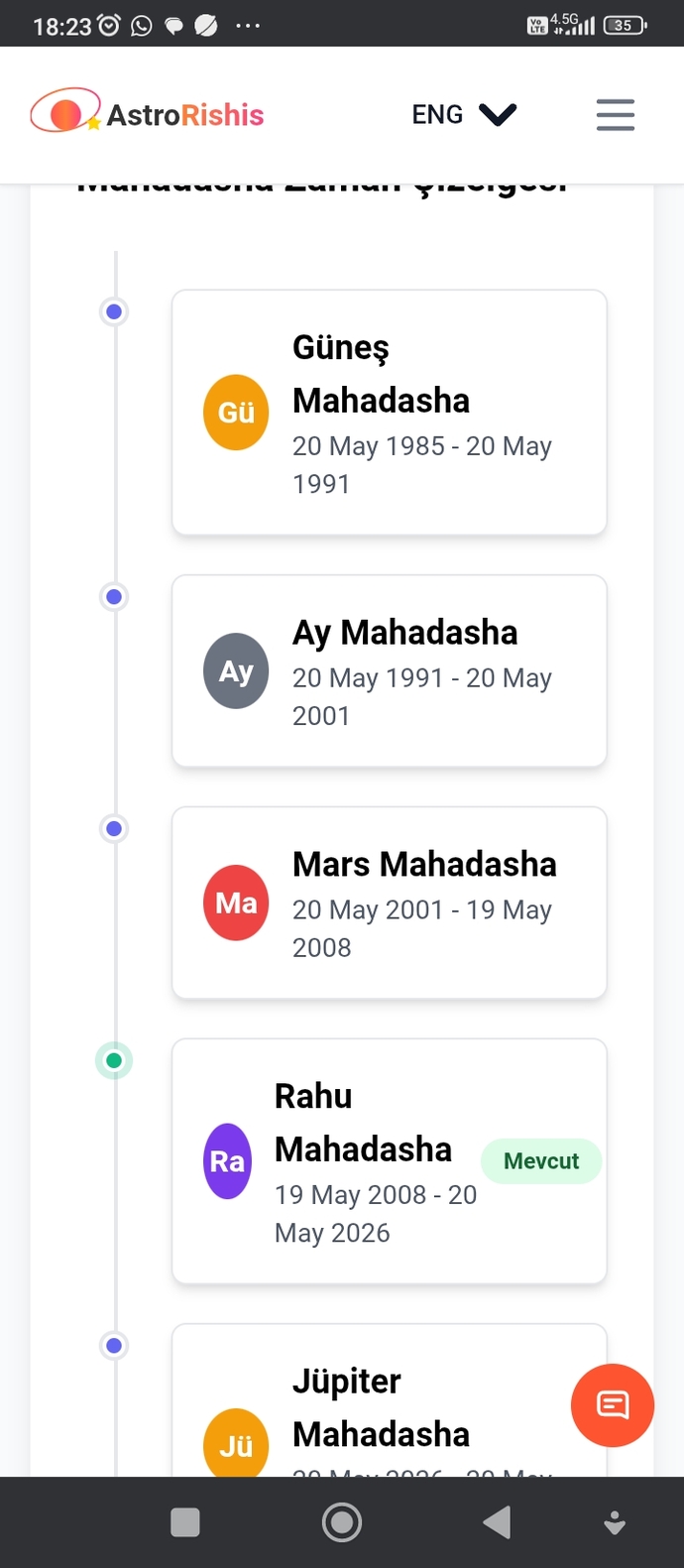Open the orange chat support button

[613, 1404]
